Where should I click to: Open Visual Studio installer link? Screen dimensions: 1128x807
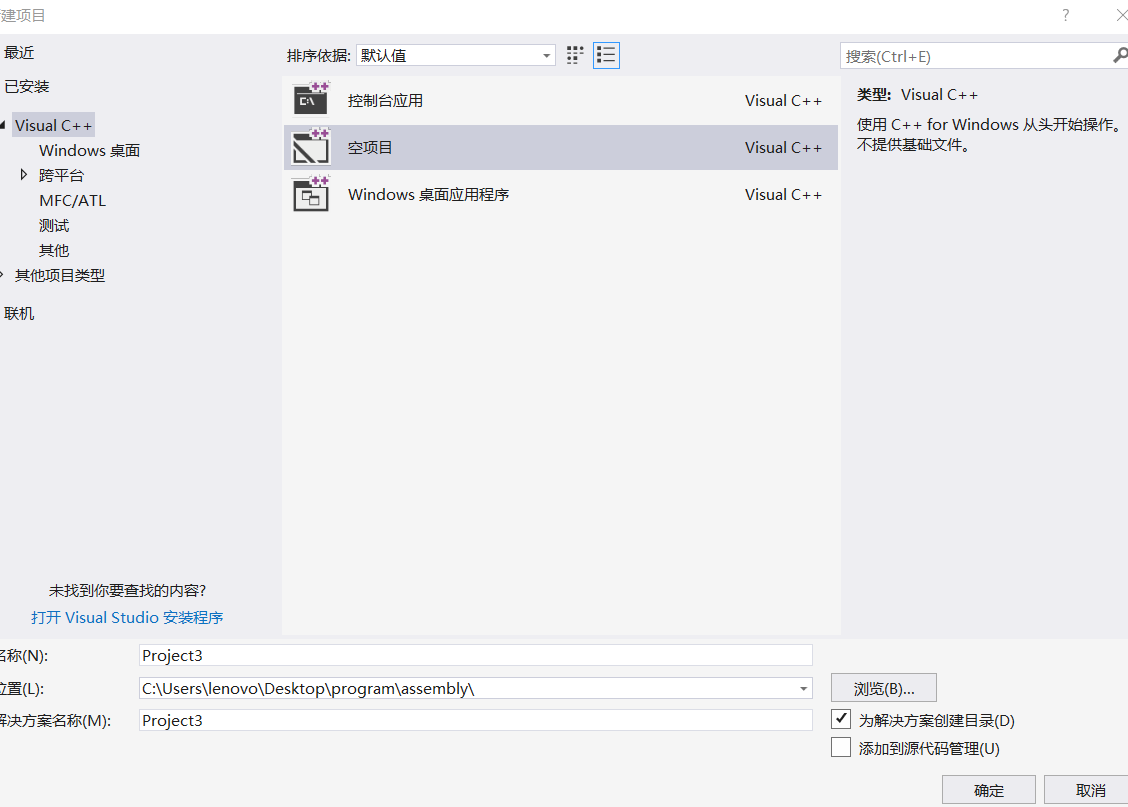tap(127, 618)
